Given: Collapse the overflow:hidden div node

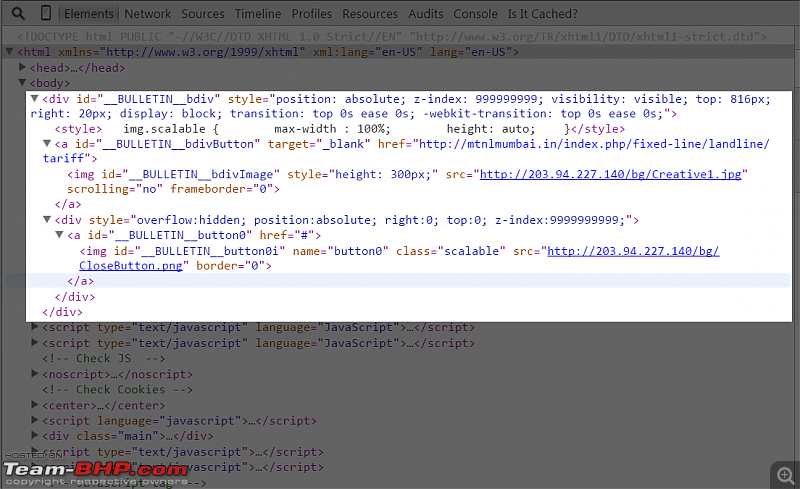Looking at the screenshot, I should click(x=47, y=219).
